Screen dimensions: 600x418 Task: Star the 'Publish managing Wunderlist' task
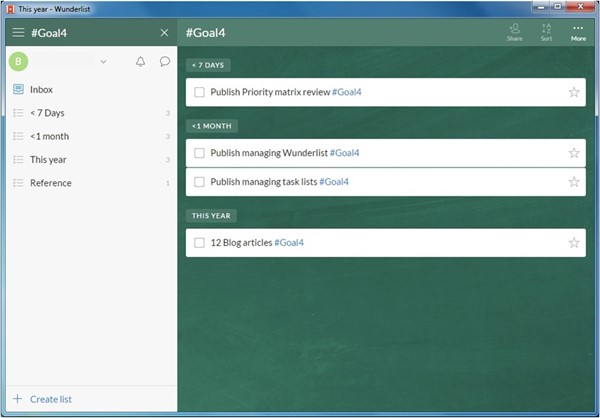(x=574, y=153)
